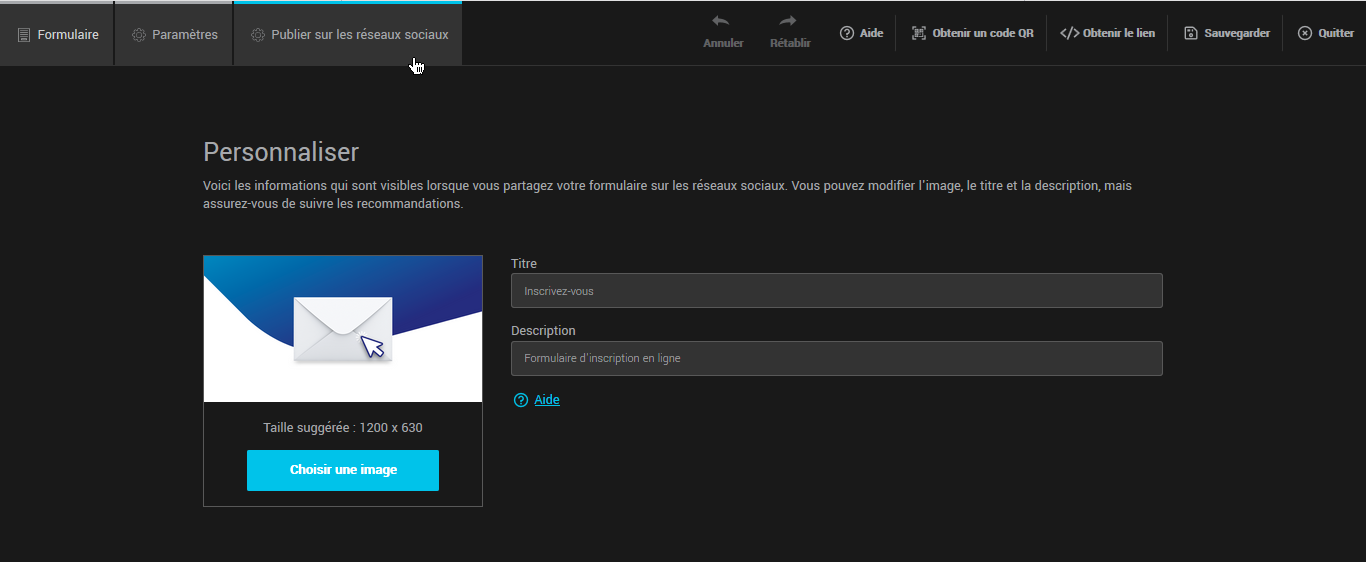Click into the Description text field
The height and width of the screenshot is (562, 1366).
tap(836, 358)
